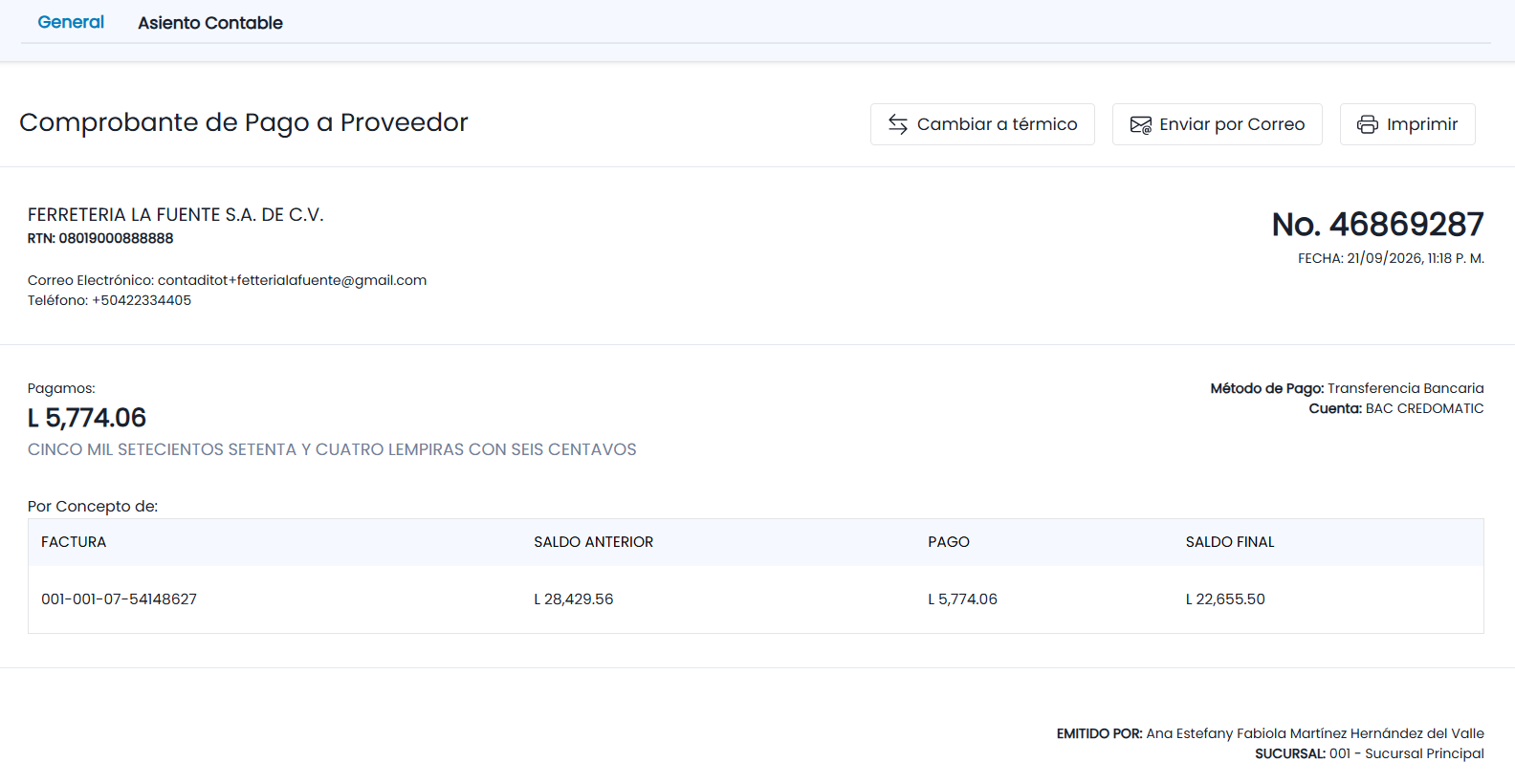Click the previous balance L 28,429.56
Viewport: 1515px width, 784px height.
574,599
